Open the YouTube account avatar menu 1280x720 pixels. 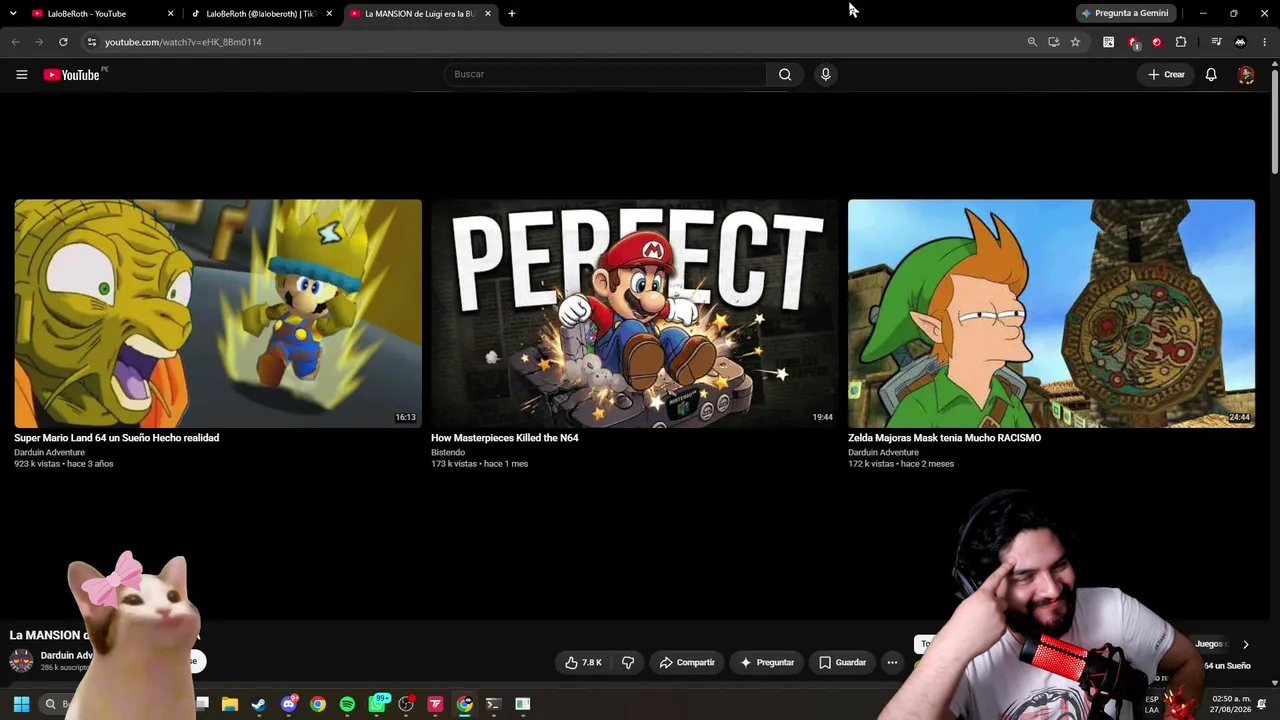point(1245,74)
